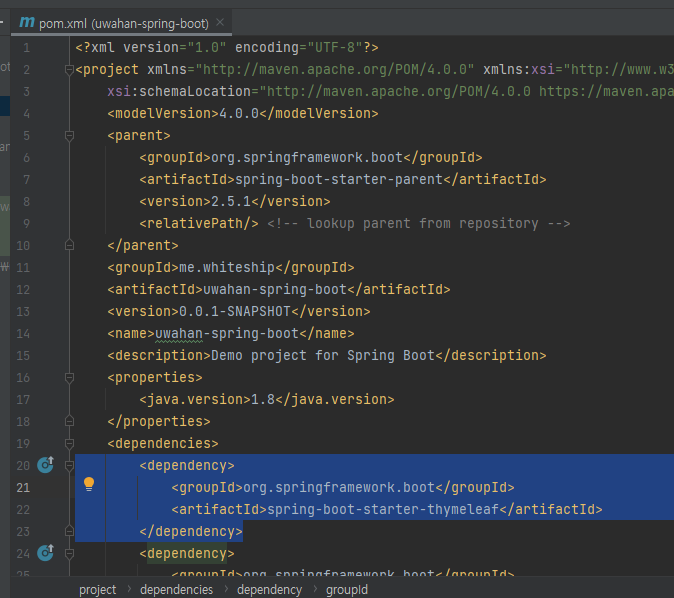The height and width of the screenshot is (598, 674).
Task: Click 'uwahan-spring-boot' in the artifactId line
Action: click(x=275, y=289)
